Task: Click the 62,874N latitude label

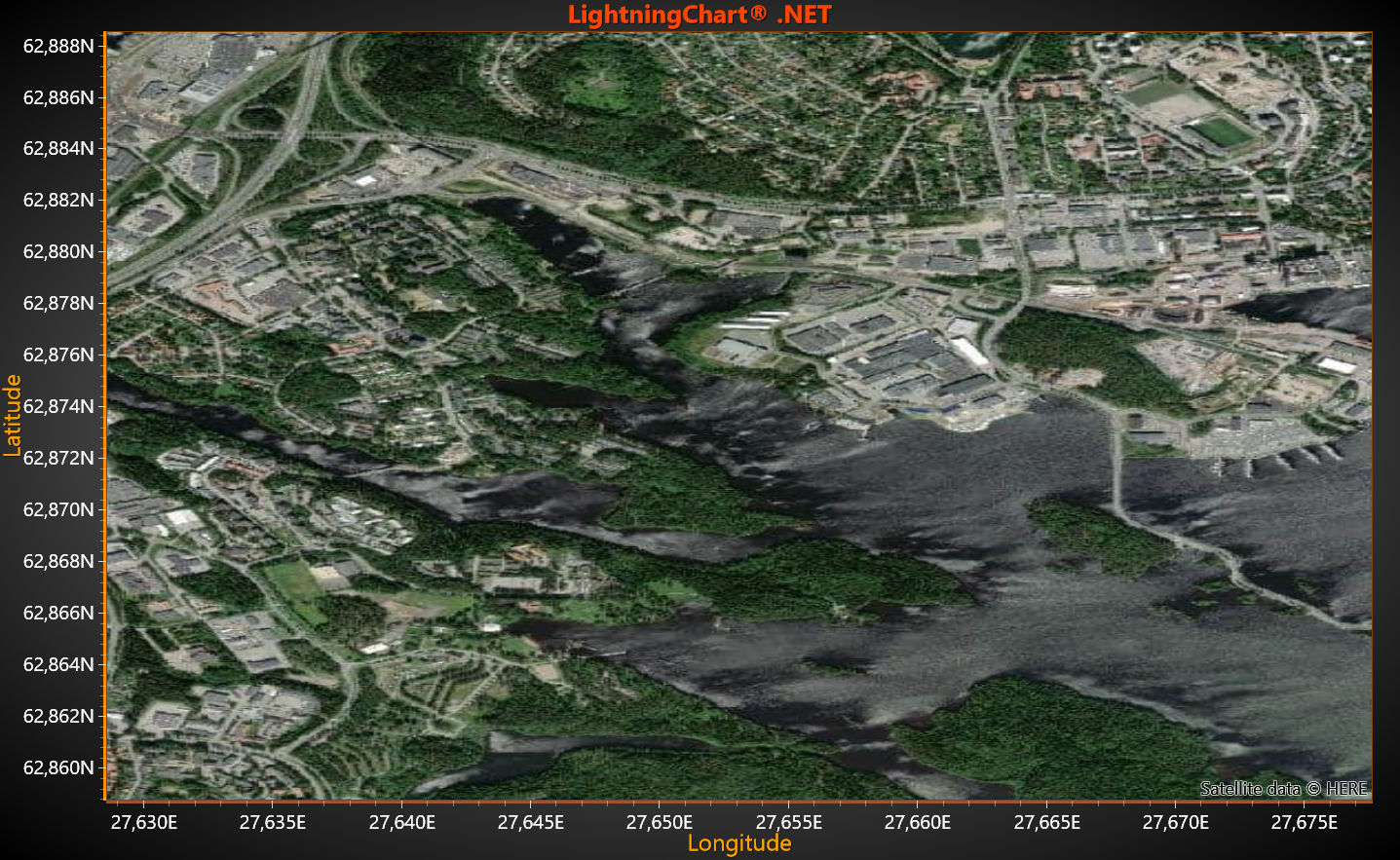Action: click(58, 406)
